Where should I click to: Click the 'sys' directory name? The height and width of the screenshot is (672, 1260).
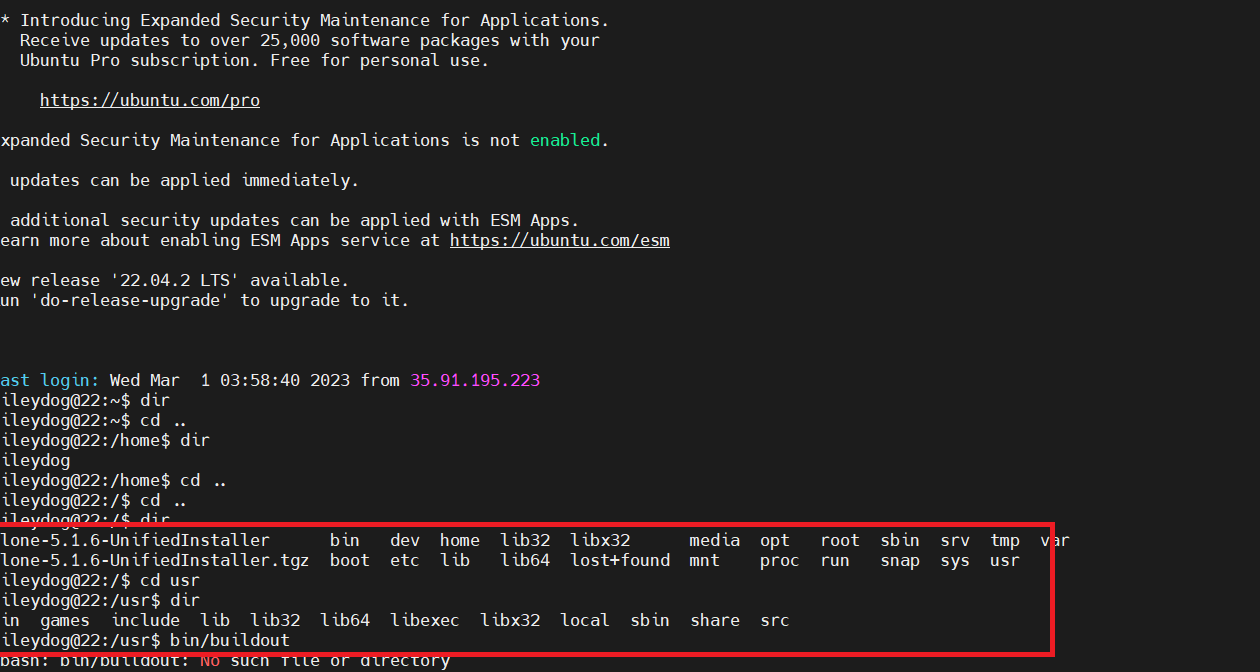click(955, 560)
